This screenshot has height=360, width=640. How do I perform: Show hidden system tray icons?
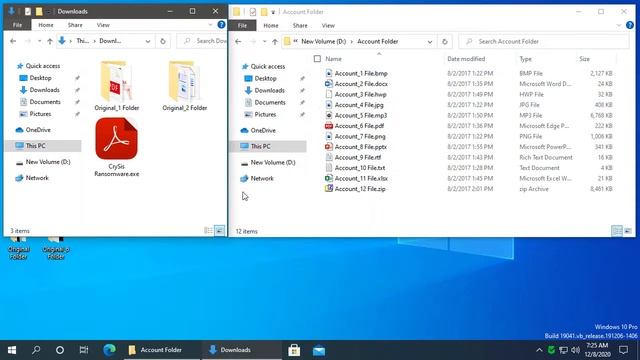click(x=539, y=350)
